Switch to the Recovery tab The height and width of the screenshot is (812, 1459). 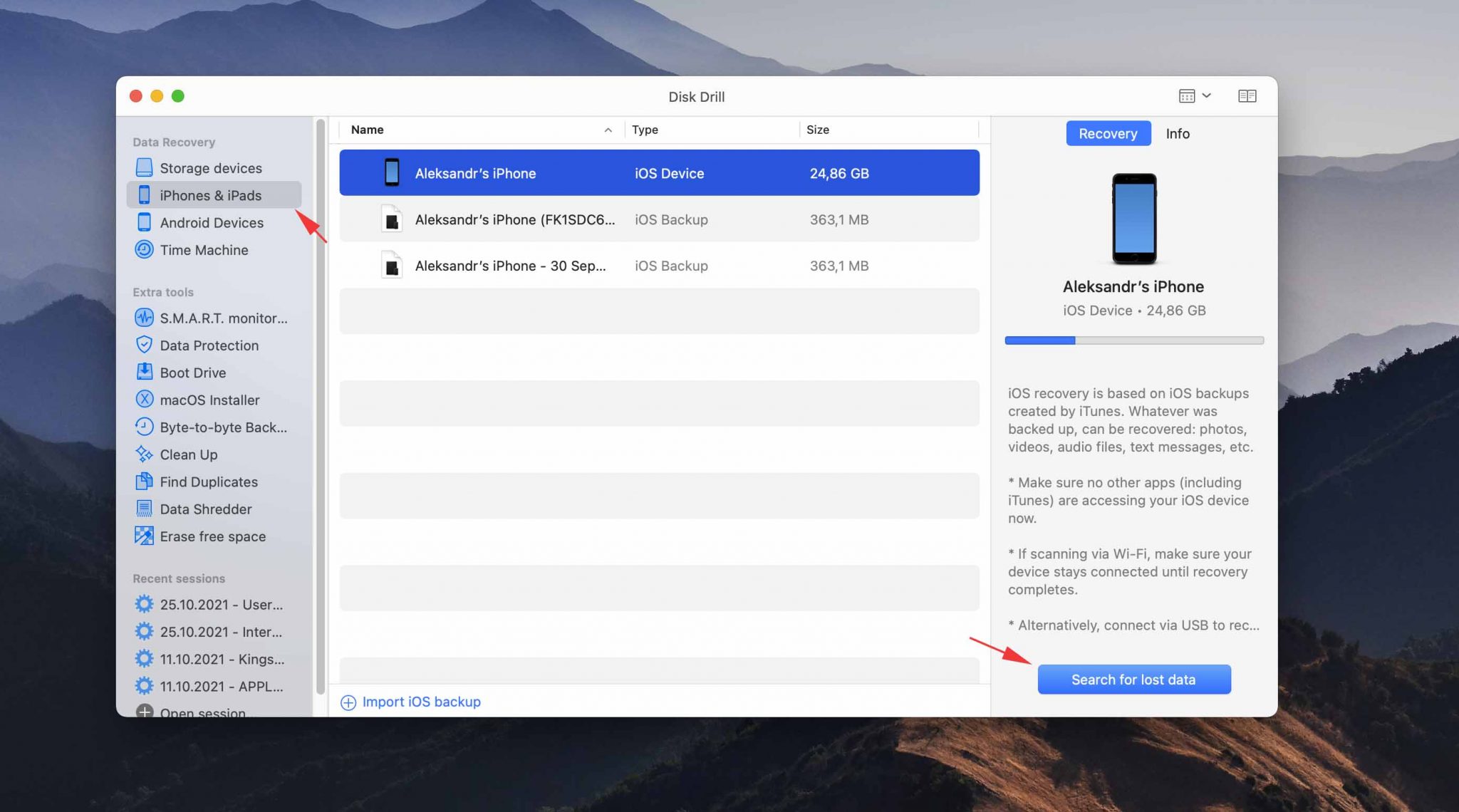click(x=1108, y=133)
